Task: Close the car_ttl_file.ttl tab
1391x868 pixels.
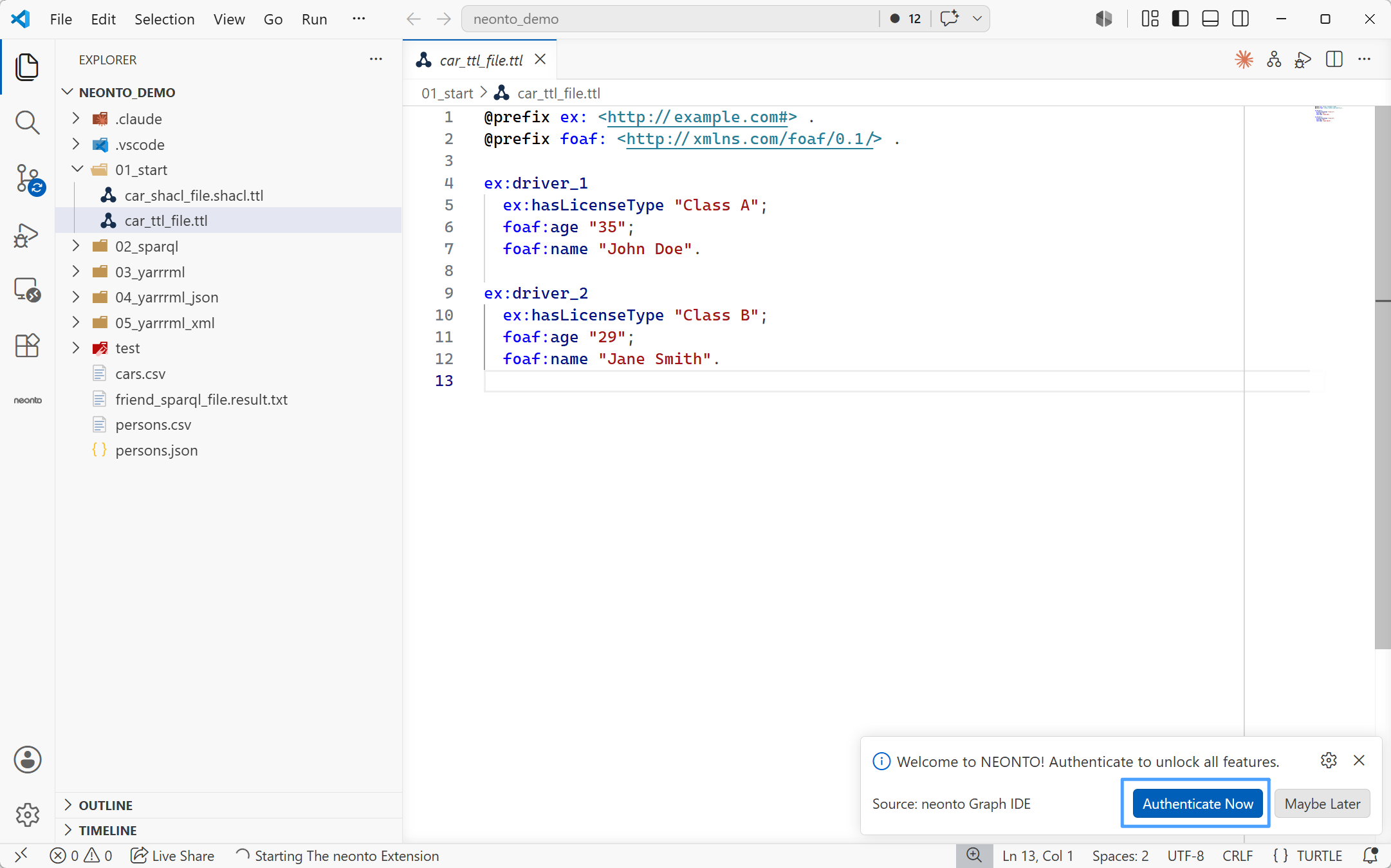Action: coord(540,60)
